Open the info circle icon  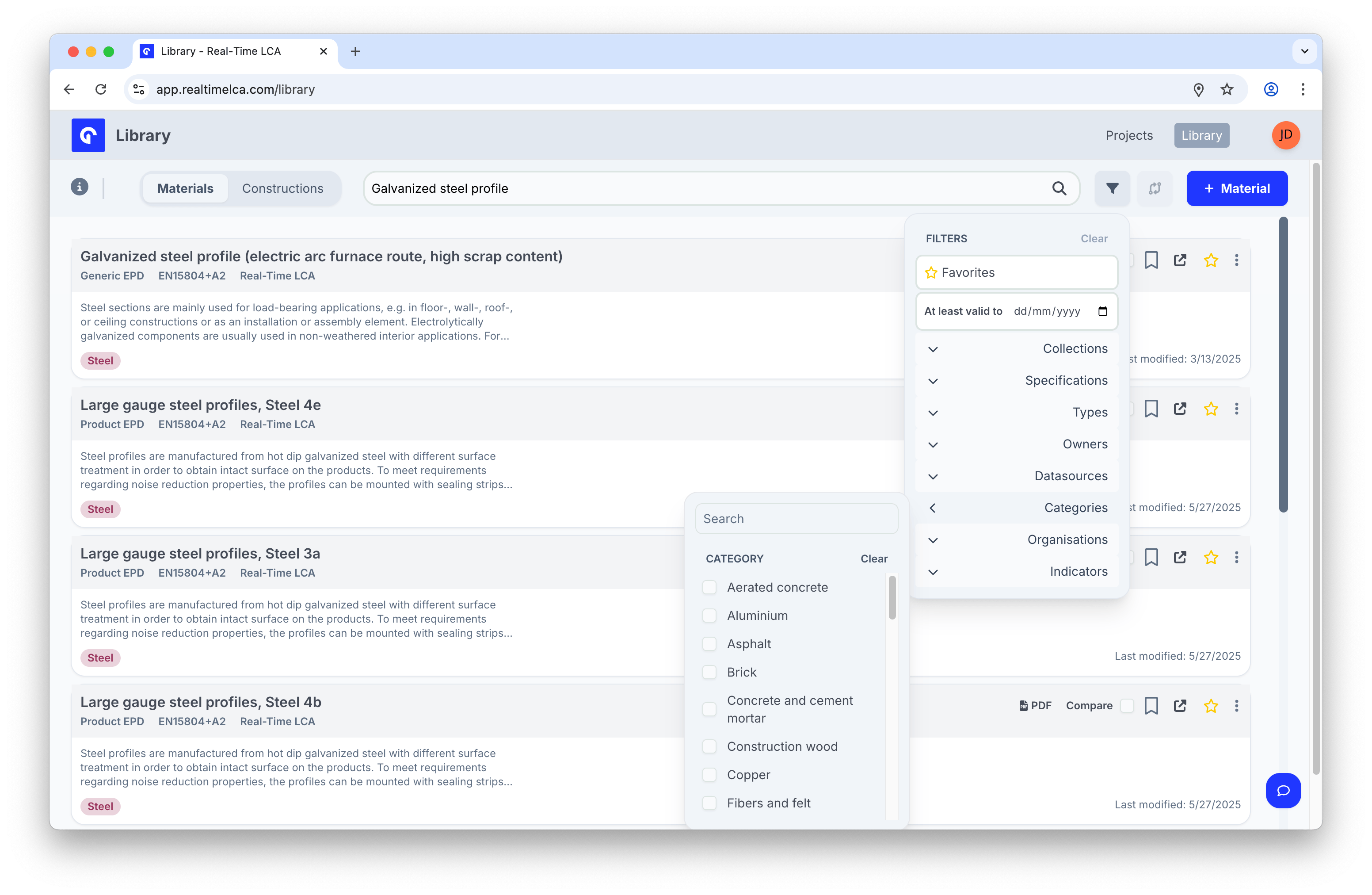80,187
